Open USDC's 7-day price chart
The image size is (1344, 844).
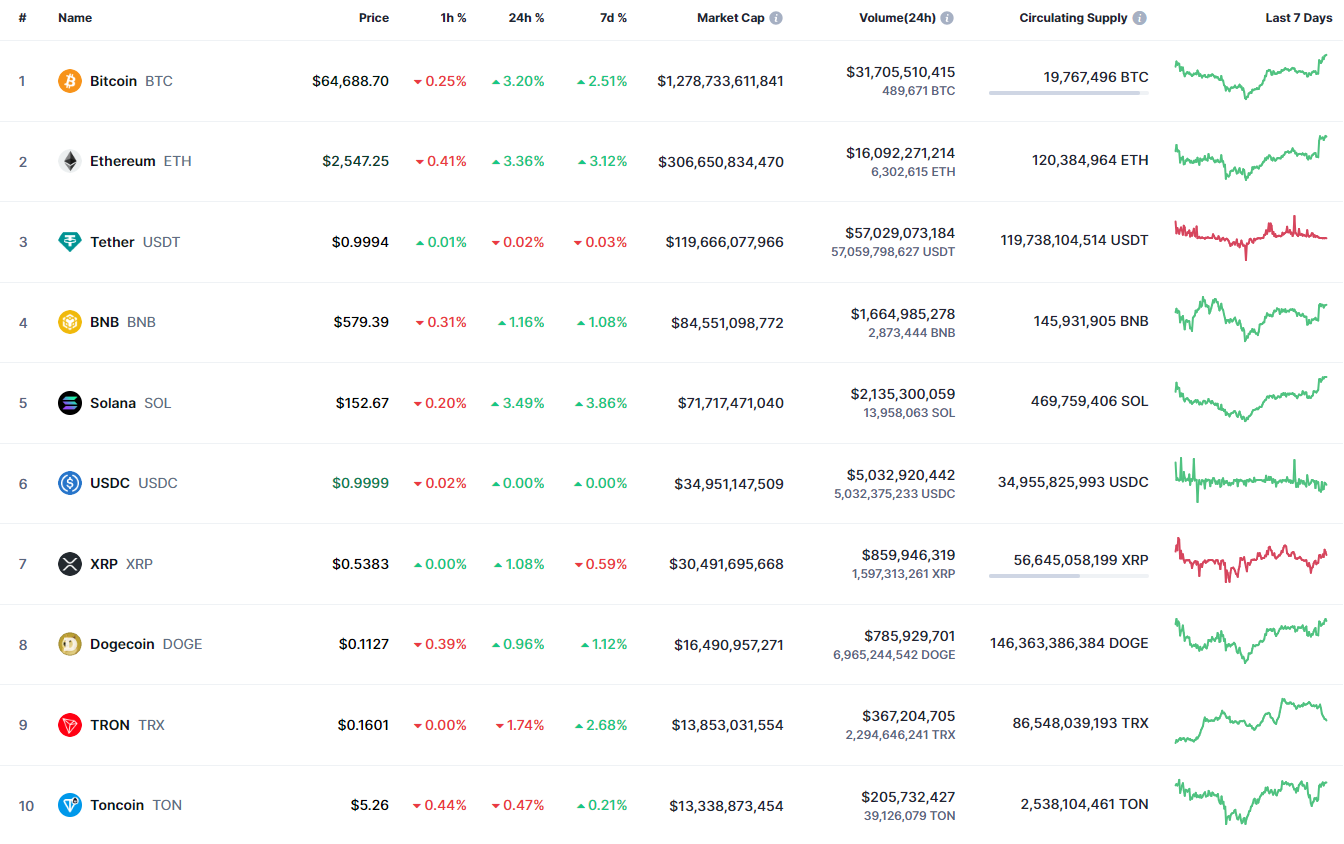[x=1251, y=480]
